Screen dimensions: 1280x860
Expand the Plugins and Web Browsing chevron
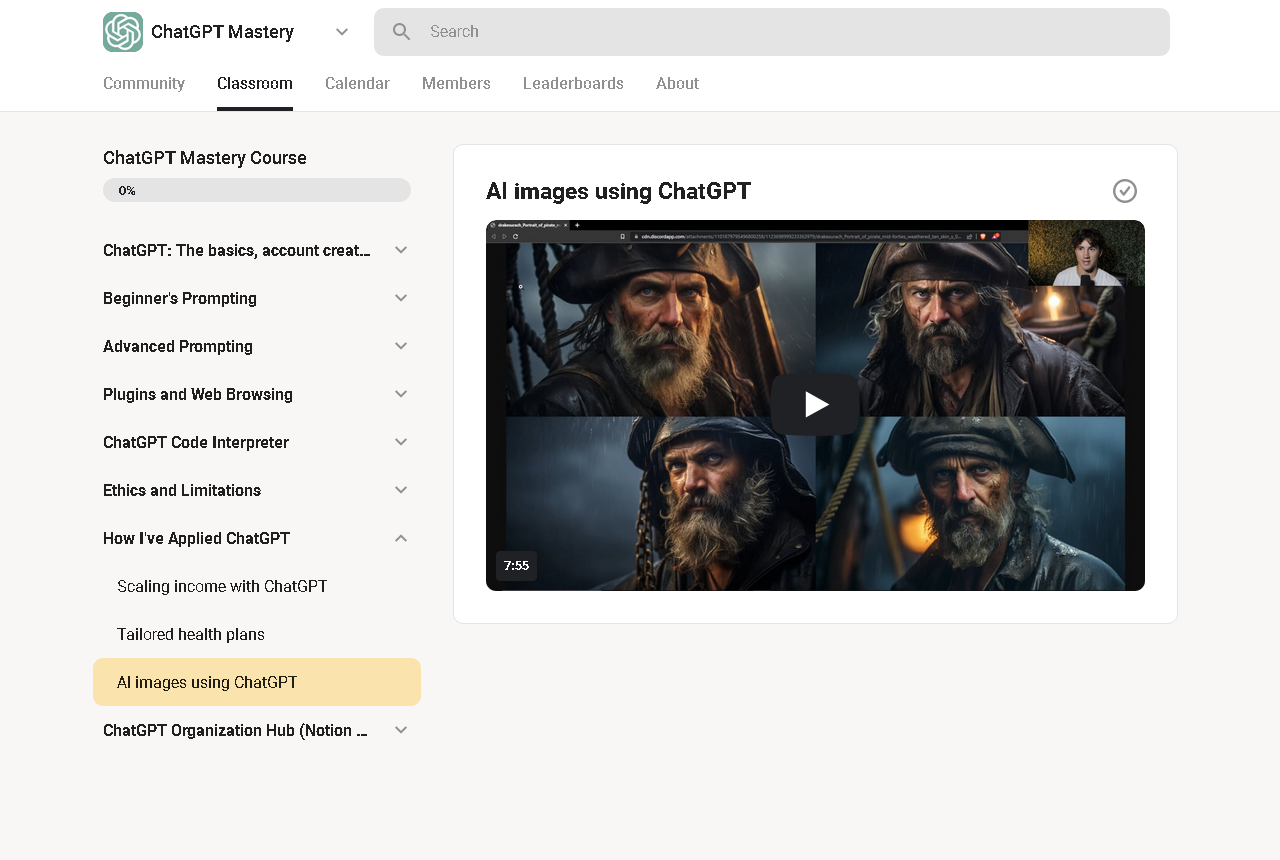pos(401,394)
